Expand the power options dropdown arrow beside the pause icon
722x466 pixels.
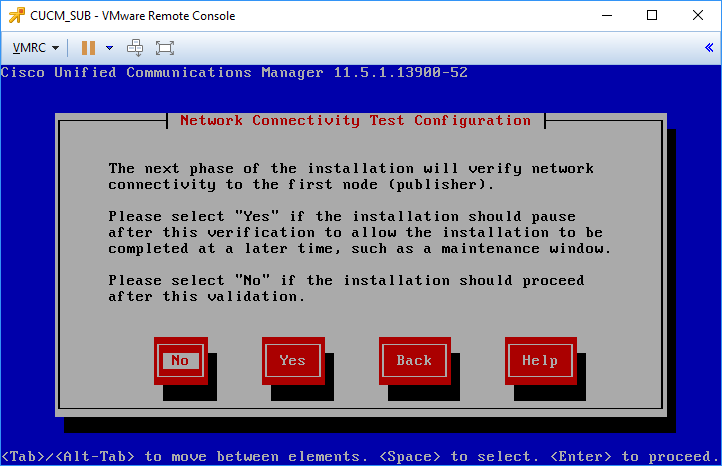tap(109, 48)
